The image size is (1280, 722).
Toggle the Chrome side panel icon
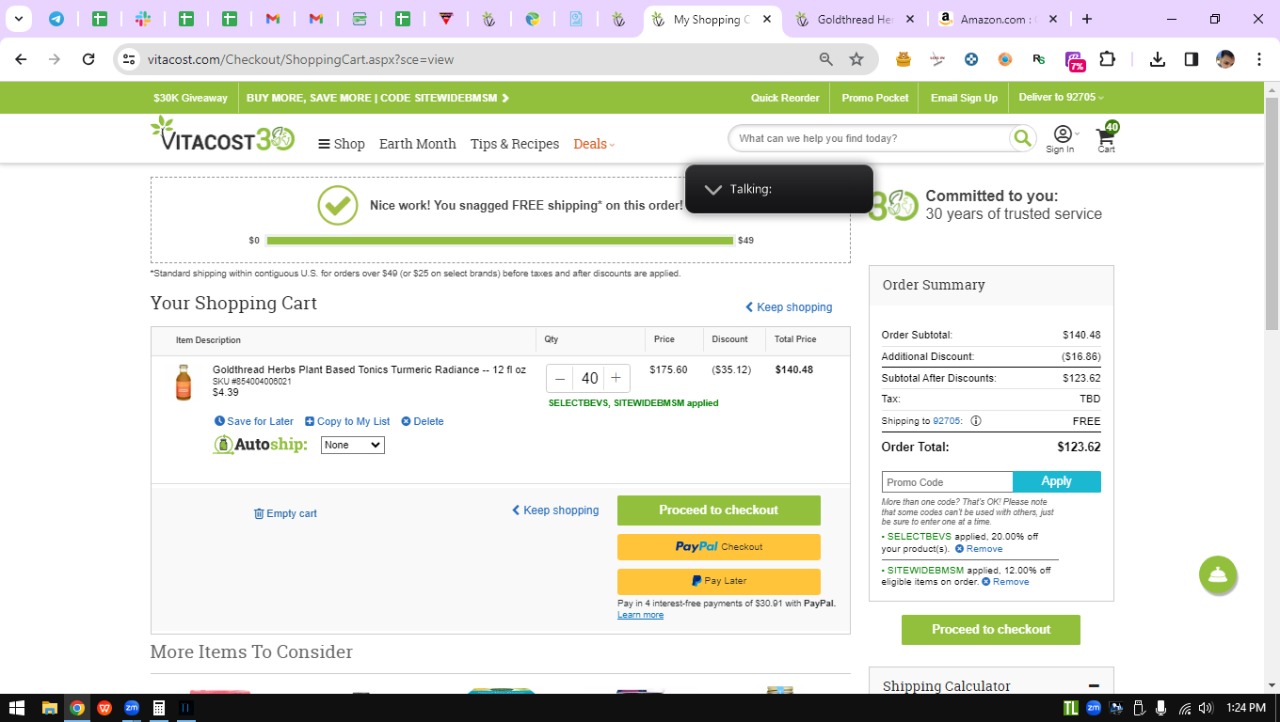tap(1191, 59)
